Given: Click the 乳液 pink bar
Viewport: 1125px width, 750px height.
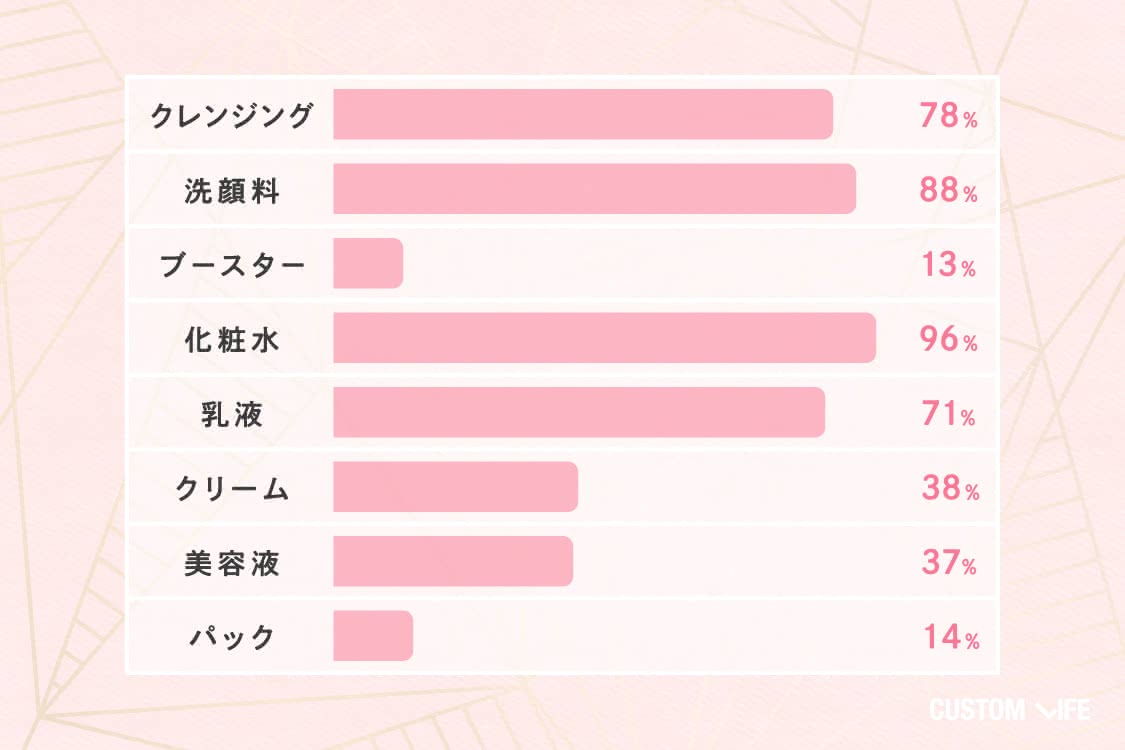Looking at the screenshot, I should tap(579, 412).
